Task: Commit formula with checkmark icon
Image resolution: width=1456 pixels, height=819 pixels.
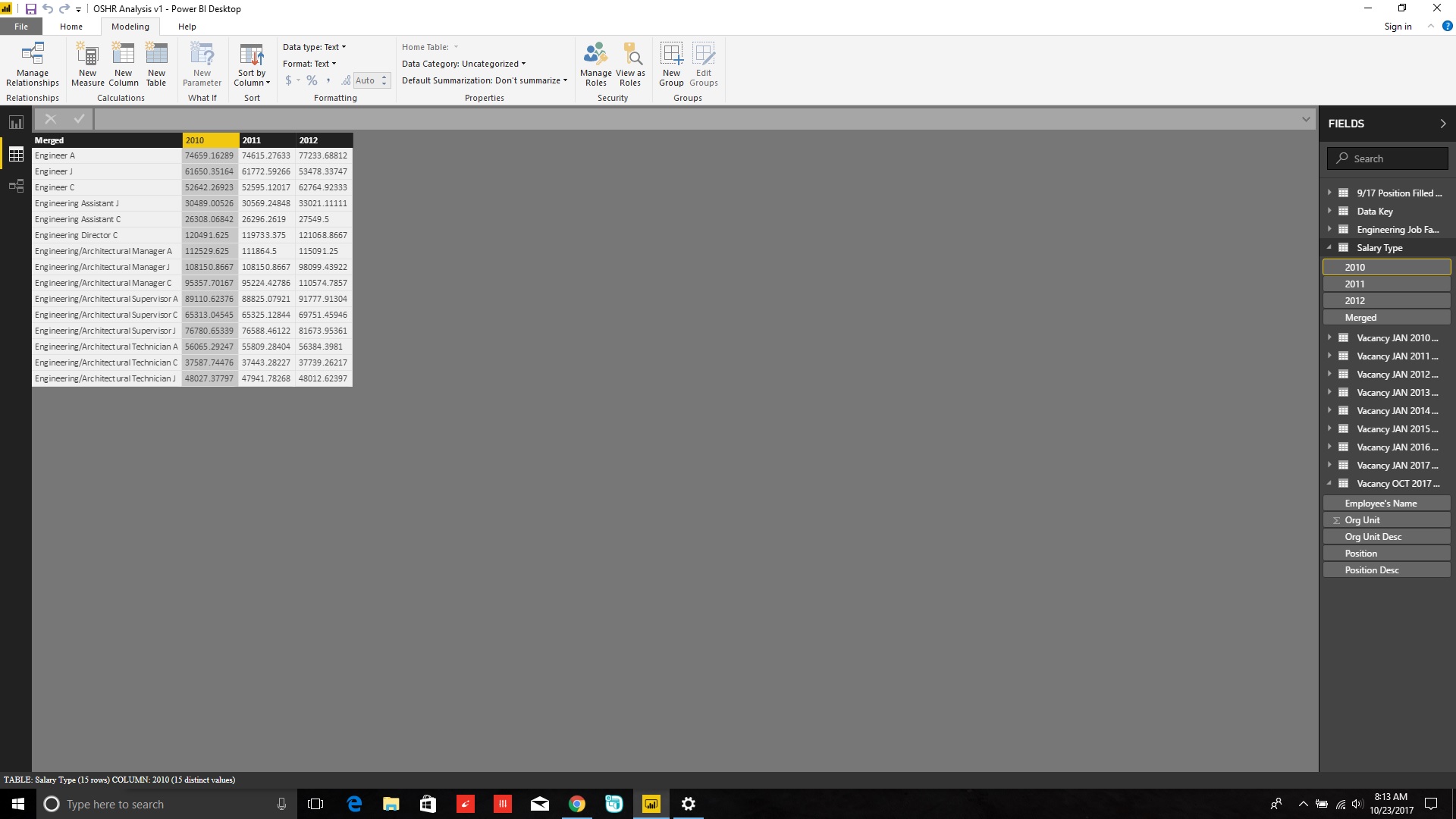Action: (x=79, y=118)
